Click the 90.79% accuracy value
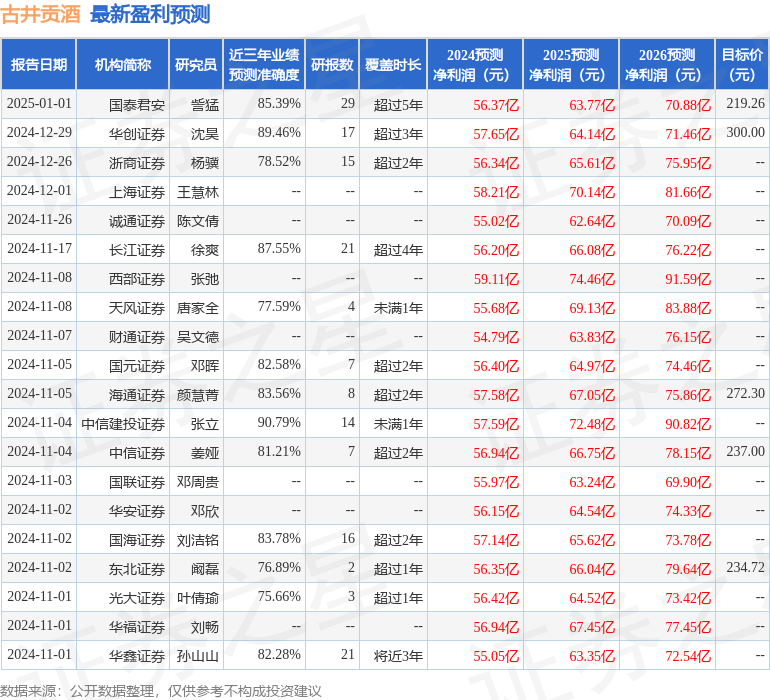The height and width of the screenshot is (700, 770). pyautogui.click(x=279, y=422)
